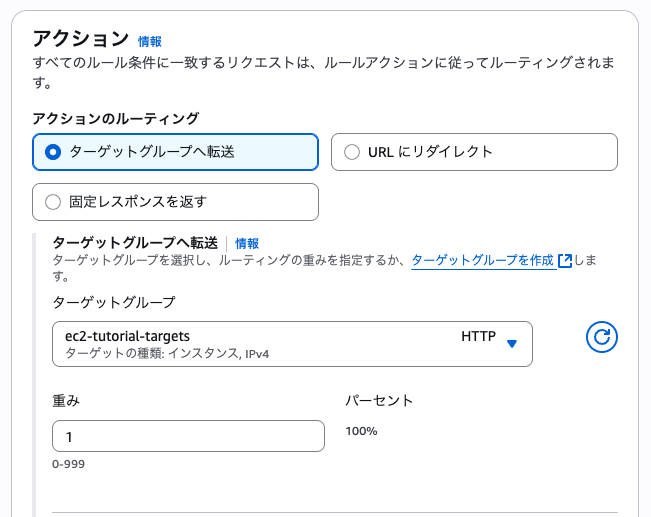Click the 100% percent value

point(361,431)
